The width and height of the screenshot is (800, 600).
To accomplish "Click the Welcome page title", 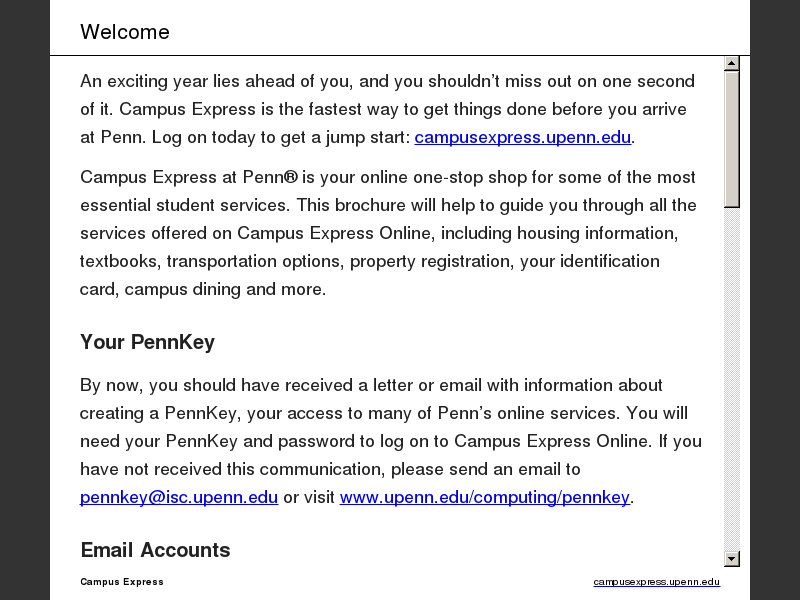I will tap(125, 32).
